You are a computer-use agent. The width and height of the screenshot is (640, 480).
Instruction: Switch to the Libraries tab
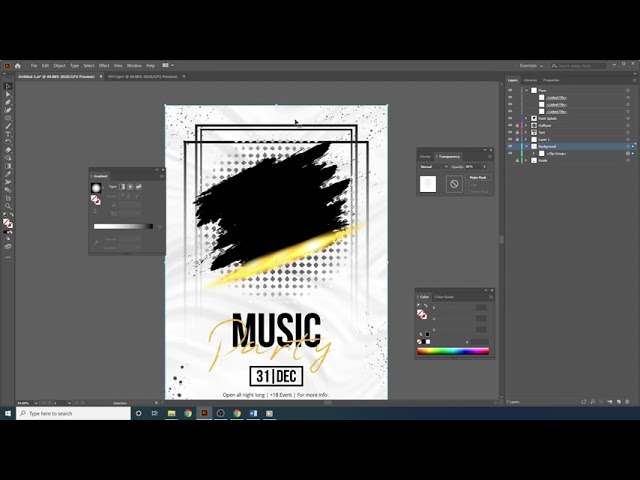coord(530,80)
